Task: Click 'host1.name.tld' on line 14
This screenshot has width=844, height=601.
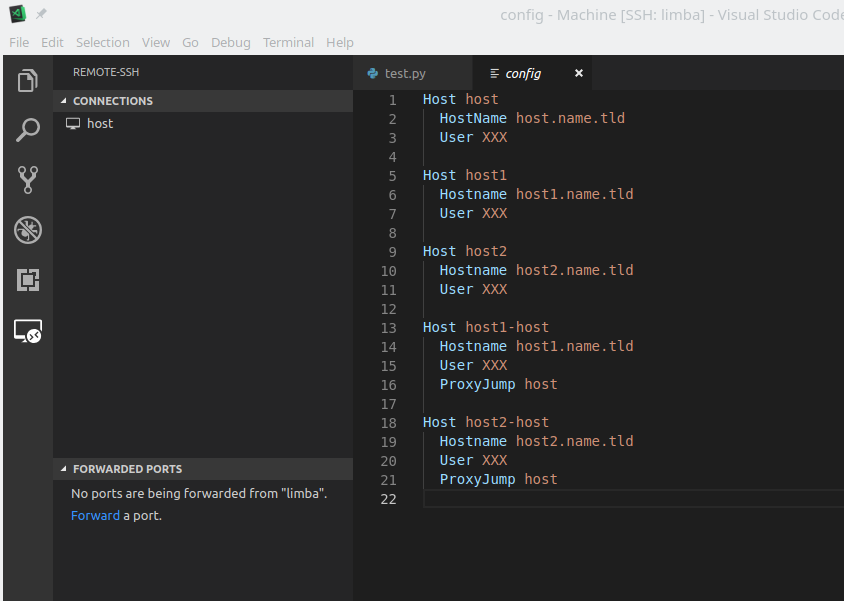Action: click(574, 346)
